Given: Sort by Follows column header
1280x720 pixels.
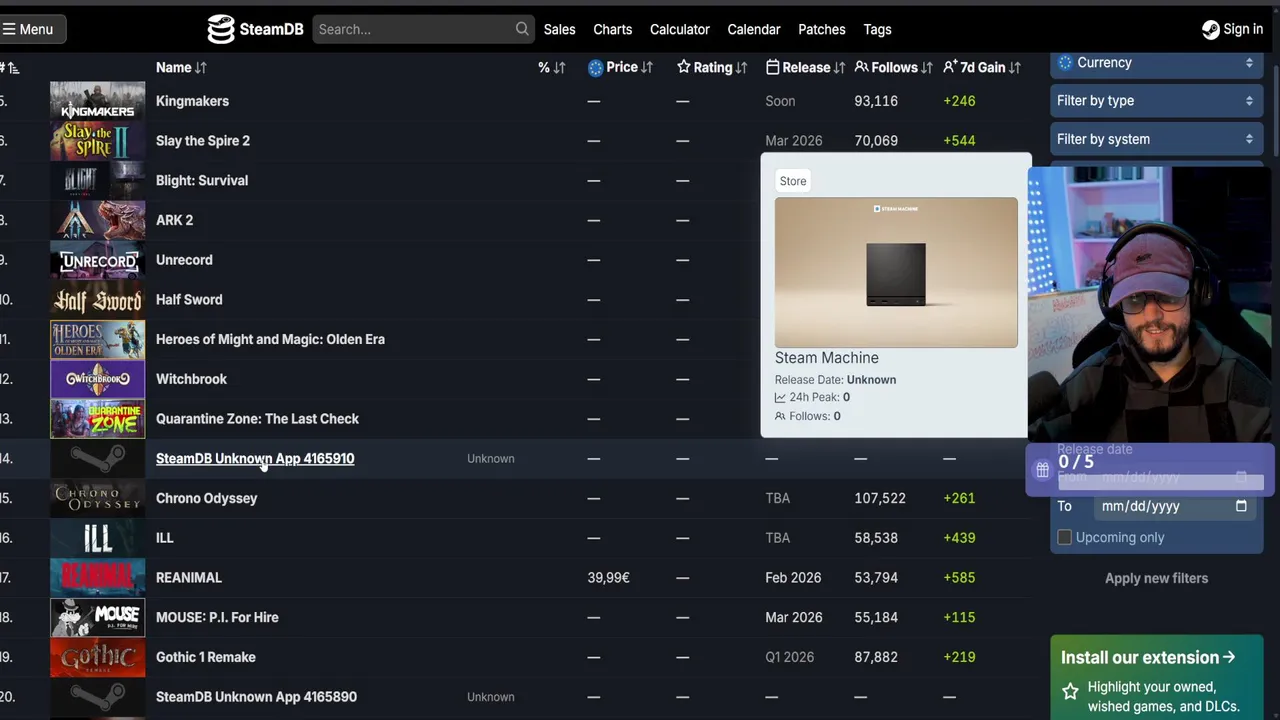Looking at the screenshot, I should click(893, 67).
